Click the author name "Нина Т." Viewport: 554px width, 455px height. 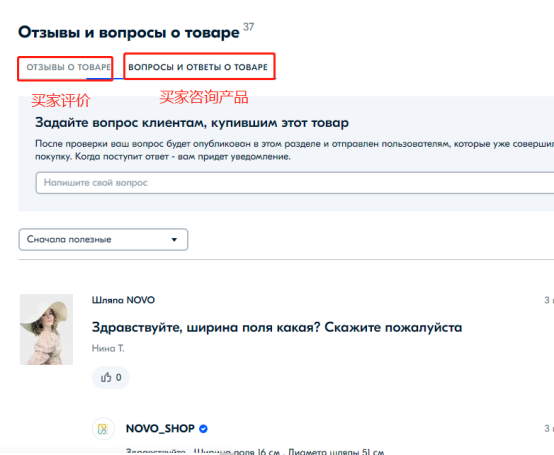(108, 348)
